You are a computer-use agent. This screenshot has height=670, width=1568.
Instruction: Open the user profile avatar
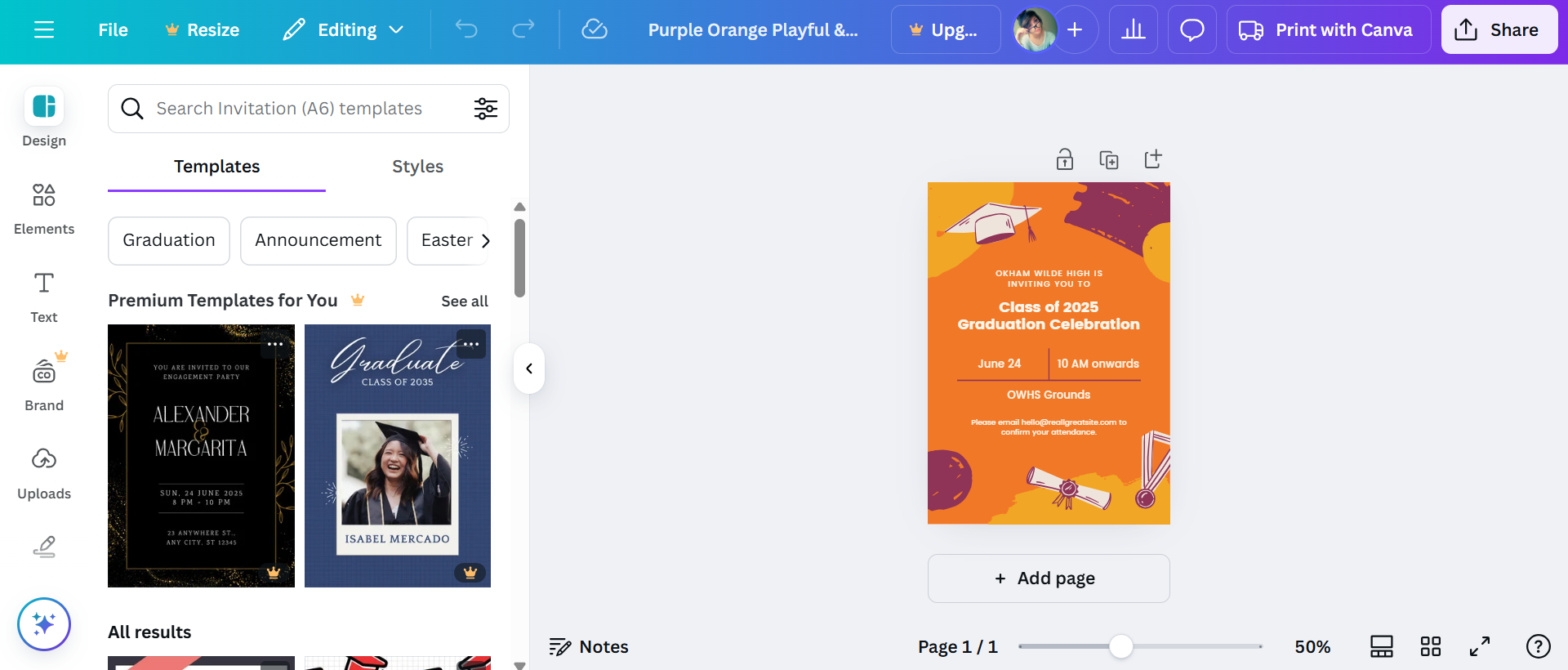coord(1035,30)
